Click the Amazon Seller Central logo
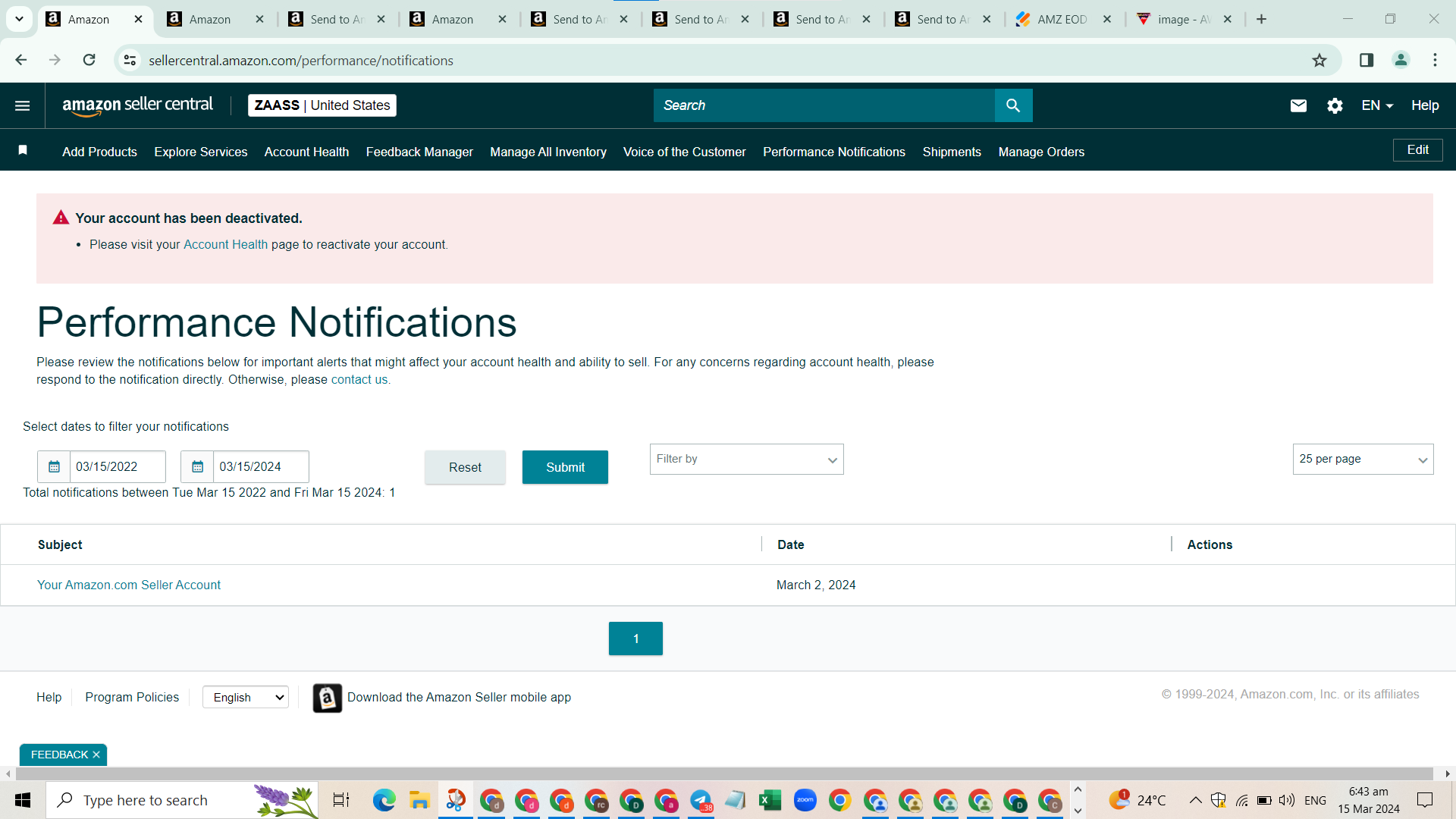 tap(137, 105)
